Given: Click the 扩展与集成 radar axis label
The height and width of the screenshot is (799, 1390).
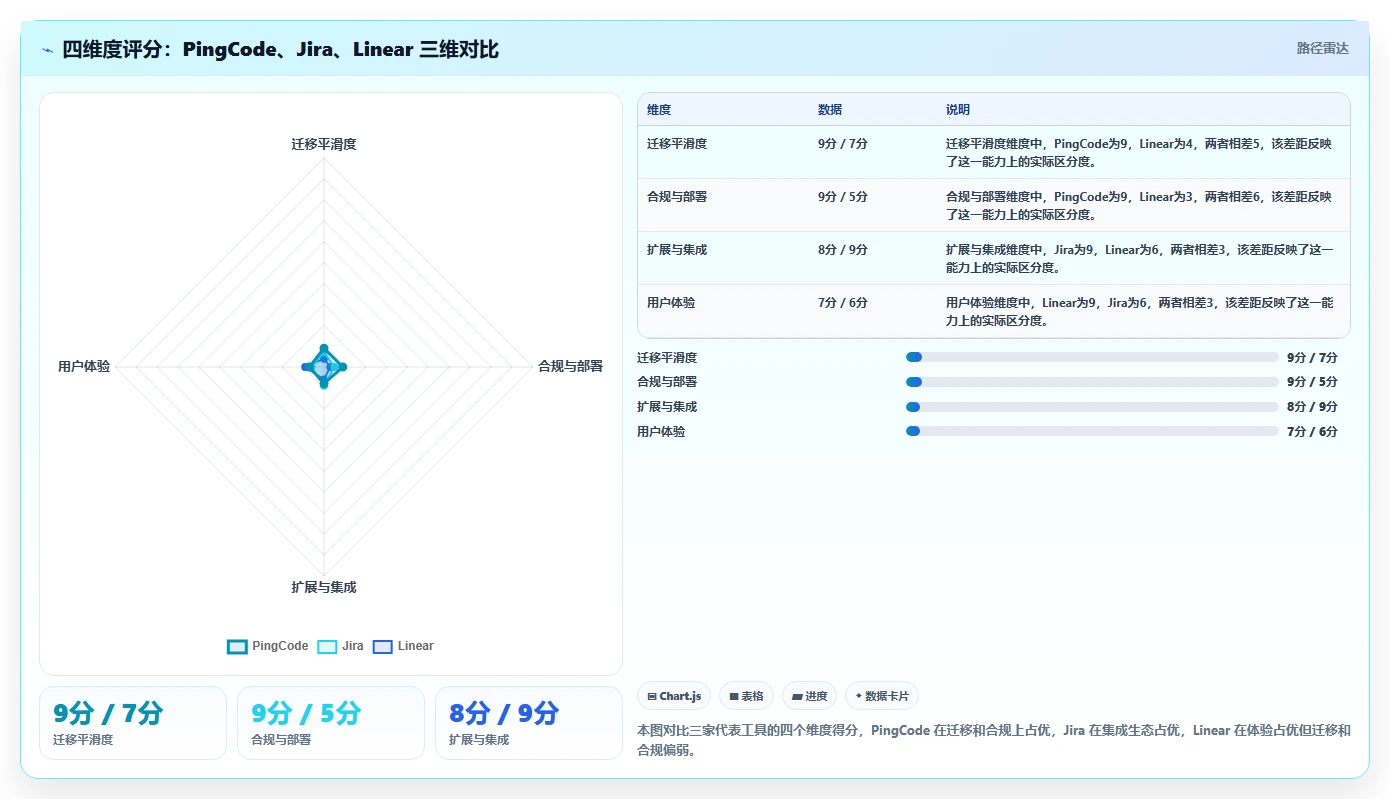Looking at the screenshot, I should click(x=324, y=587).
